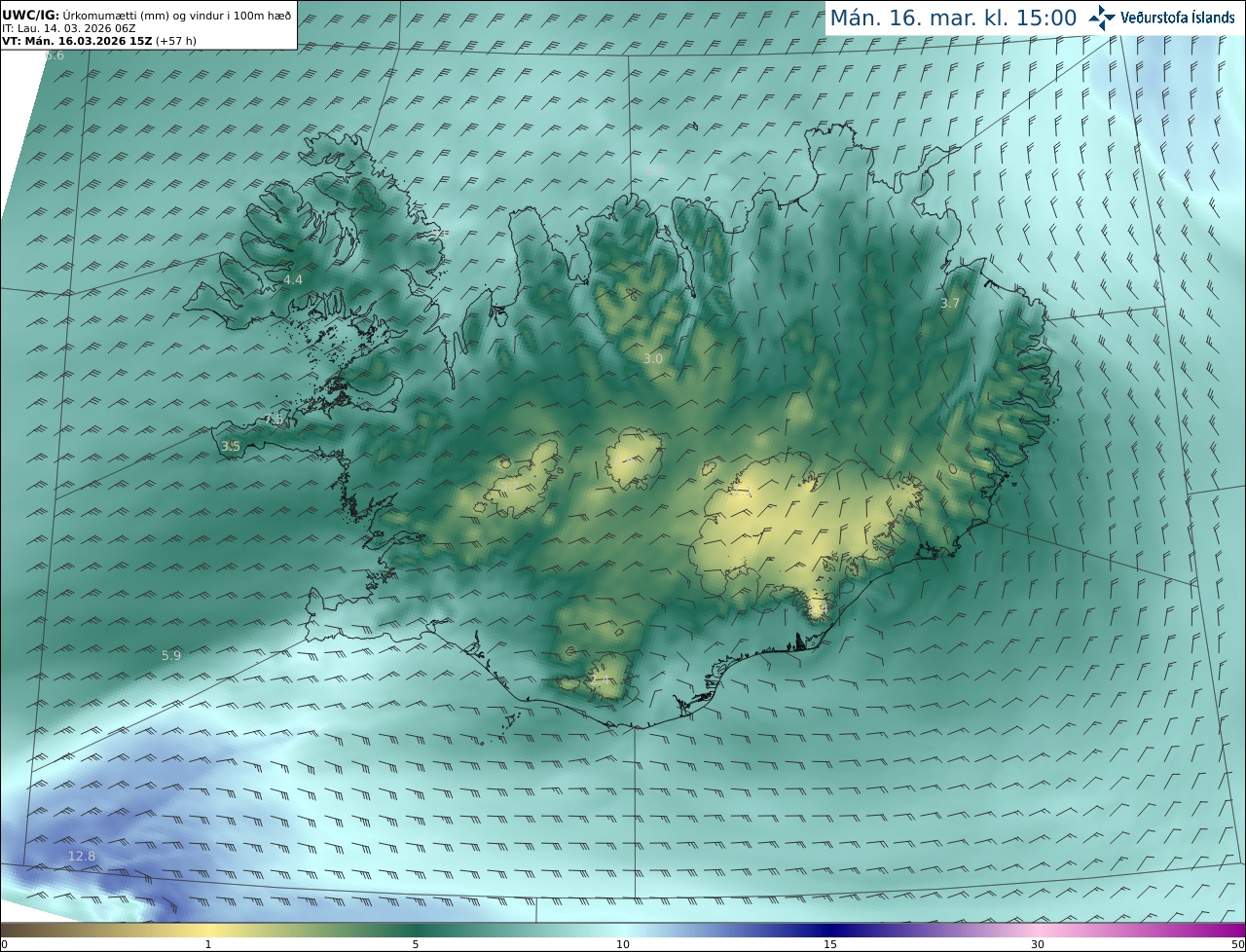Click the 'IT: Lau. 14. 03. 2026 06Z' line
The image size is (1246, 952).
[69, 28]
